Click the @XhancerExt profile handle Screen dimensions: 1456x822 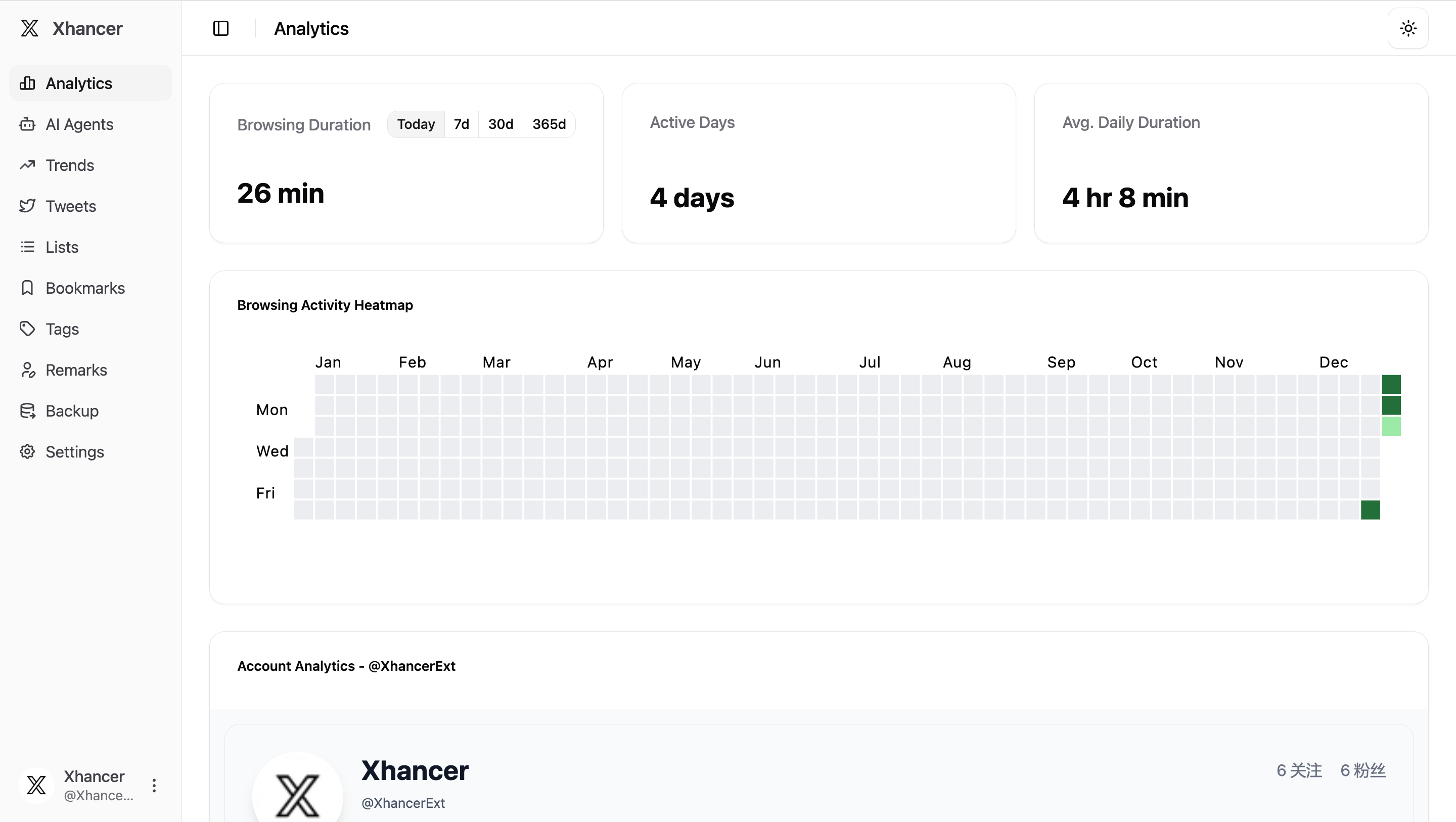[403, 803]
